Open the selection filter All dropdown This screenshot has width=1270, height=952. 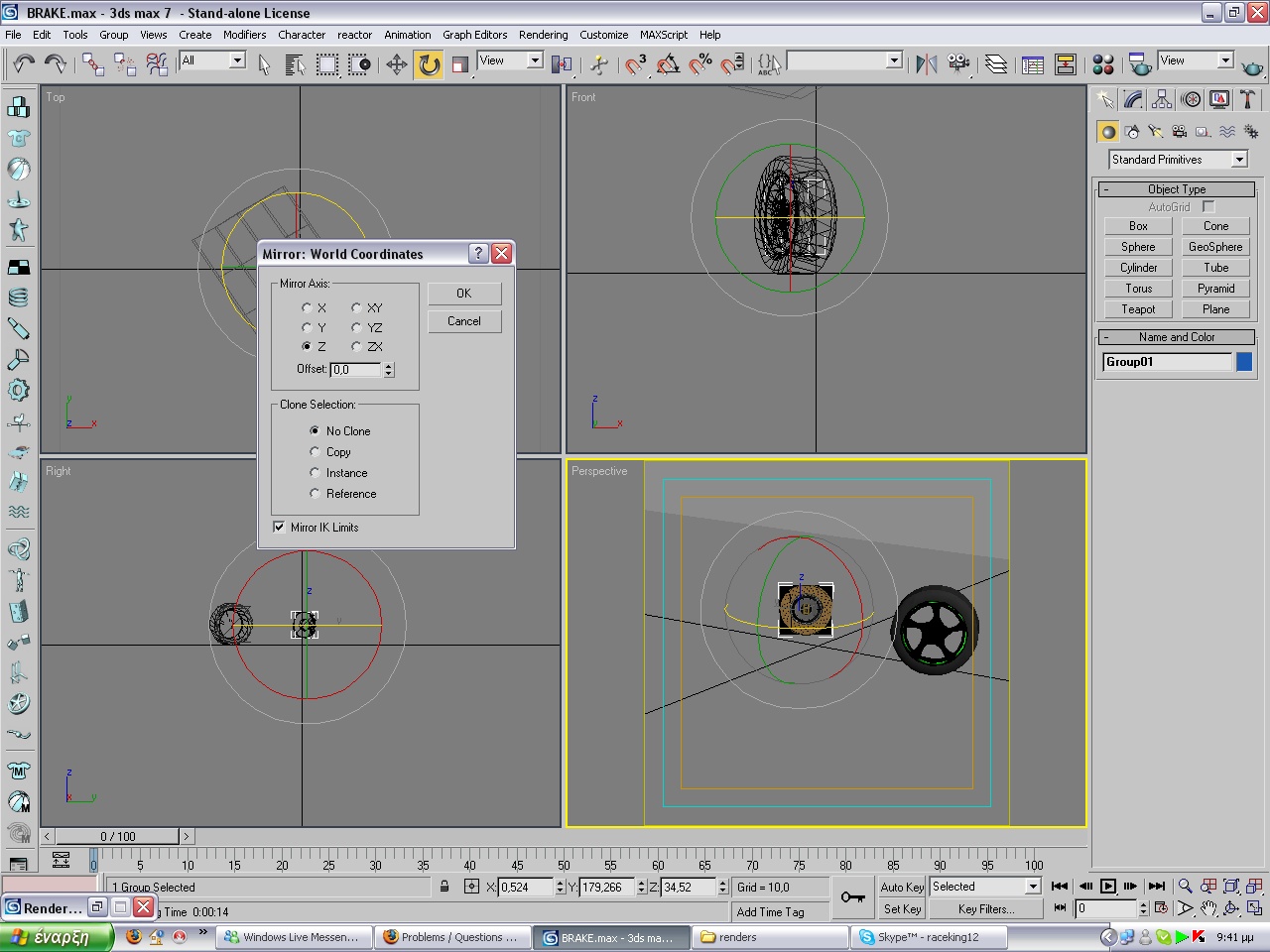(x=237, y=60)
